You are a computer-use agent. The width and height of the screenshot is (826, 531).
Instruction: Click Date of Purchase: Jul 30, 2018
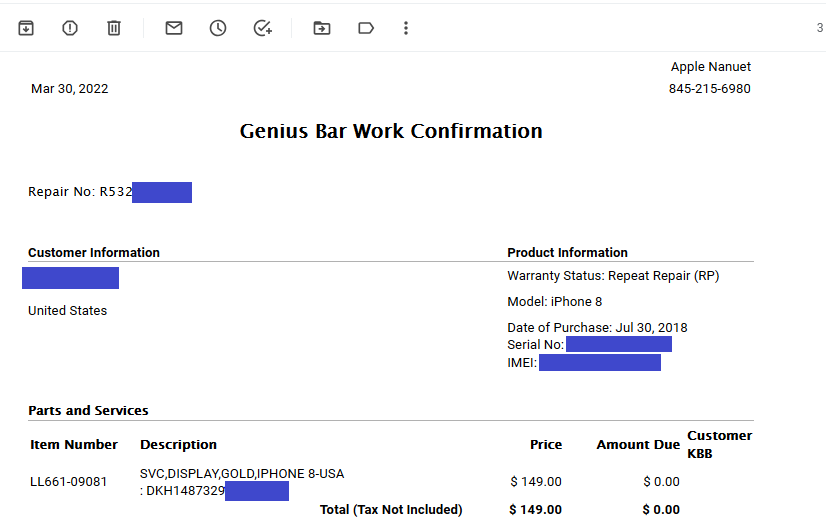[x=597, y=328]
